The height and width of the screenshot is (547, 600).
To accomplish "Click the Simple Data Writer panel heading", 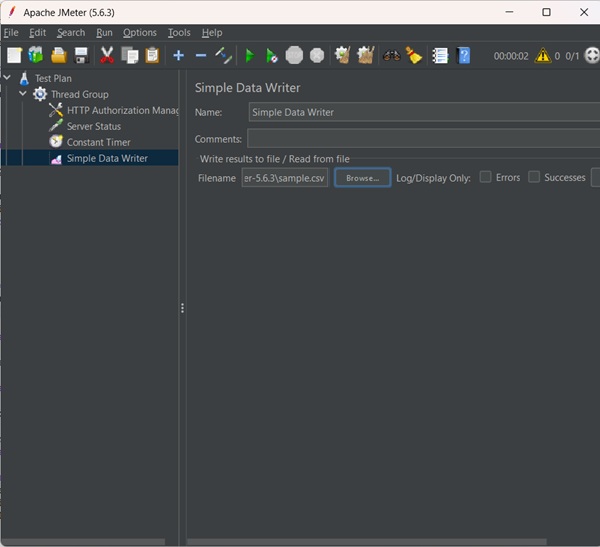I will [x=248, y=88].
